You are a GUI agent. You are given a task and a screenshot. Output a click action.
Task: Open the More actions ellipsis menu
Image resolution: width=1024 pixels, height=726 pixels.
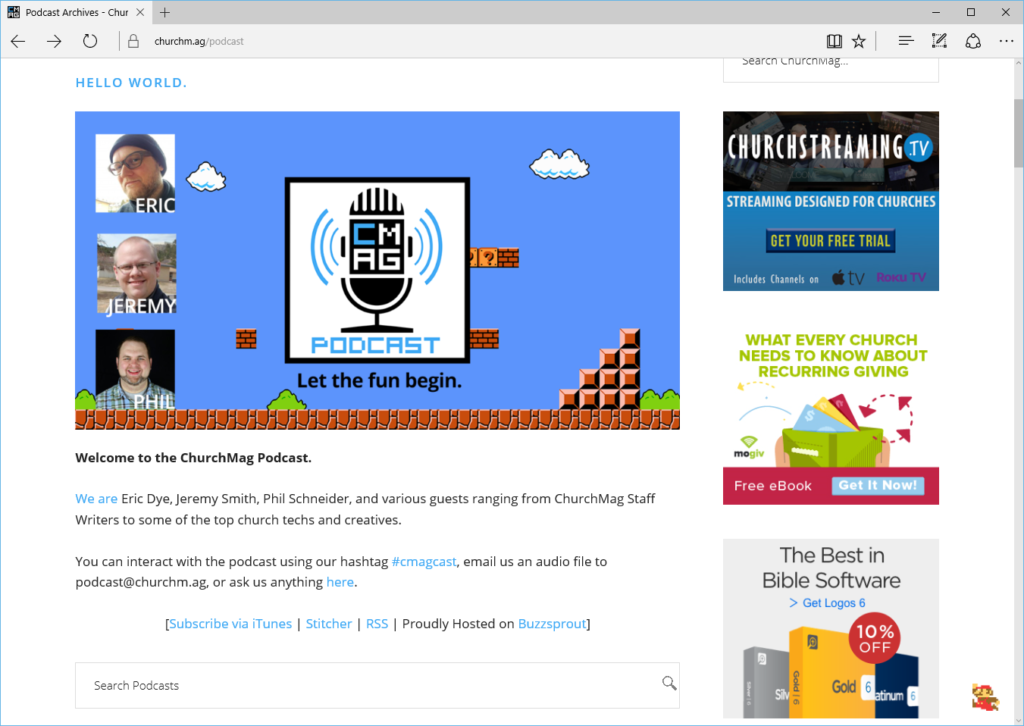pos(1006,41)
